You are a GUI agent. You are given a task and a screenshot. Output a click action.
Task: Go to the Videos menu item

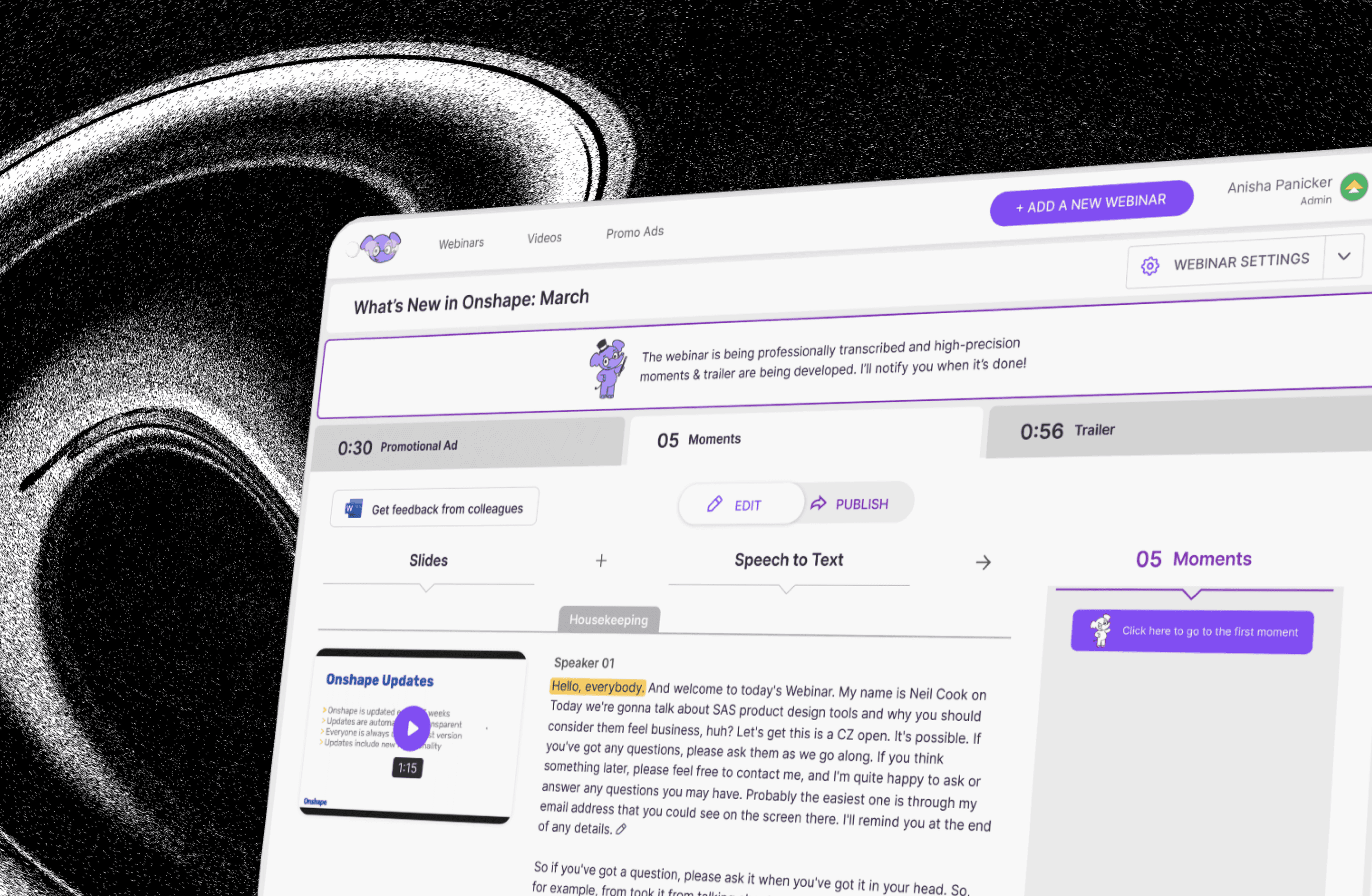(544, 238)
